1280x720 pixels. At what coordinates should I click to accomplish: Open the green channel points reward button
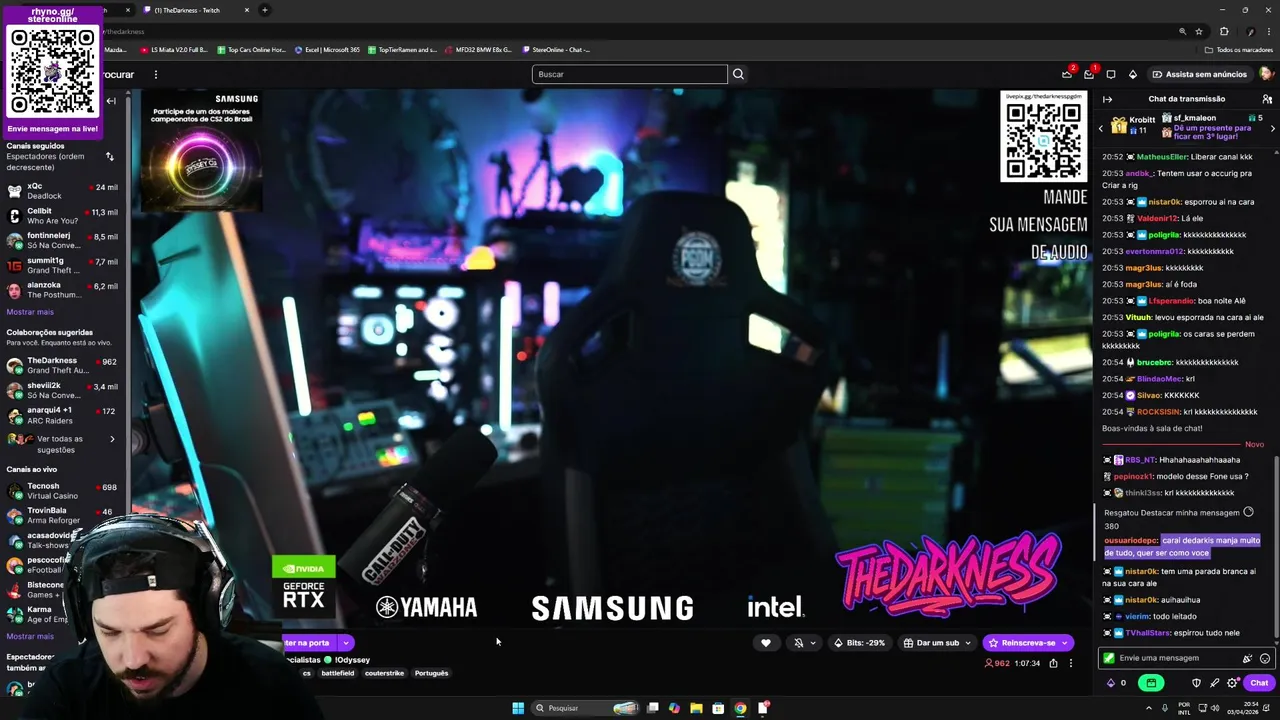(1151, 683)
